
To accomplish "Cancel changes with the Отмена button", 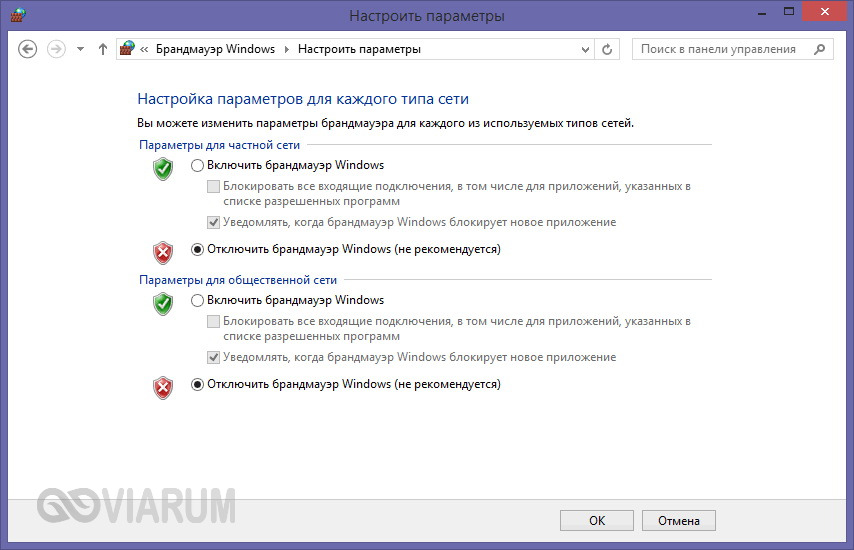I will 679,521.
